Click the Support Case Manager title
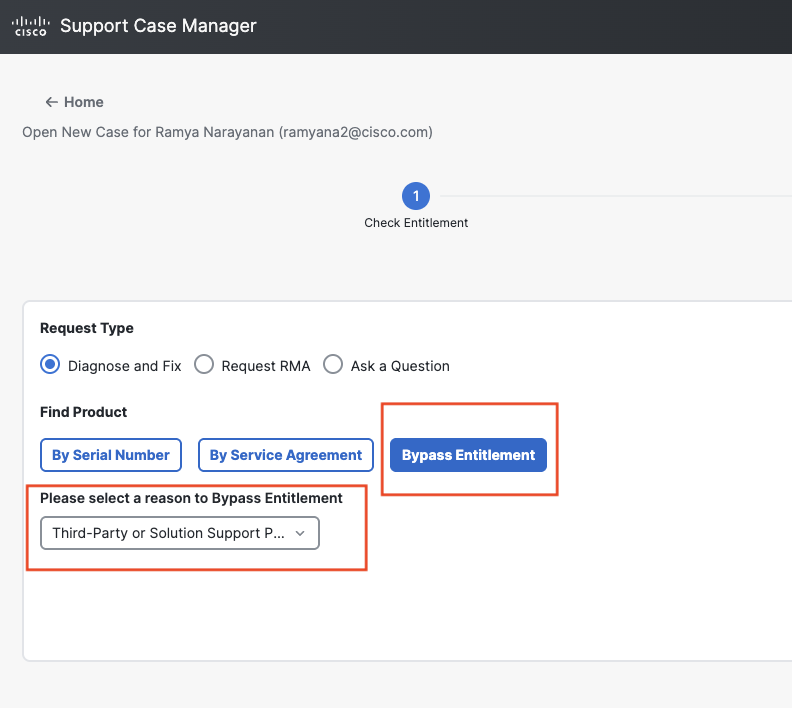The image size is (792, 708). (158, 26)
